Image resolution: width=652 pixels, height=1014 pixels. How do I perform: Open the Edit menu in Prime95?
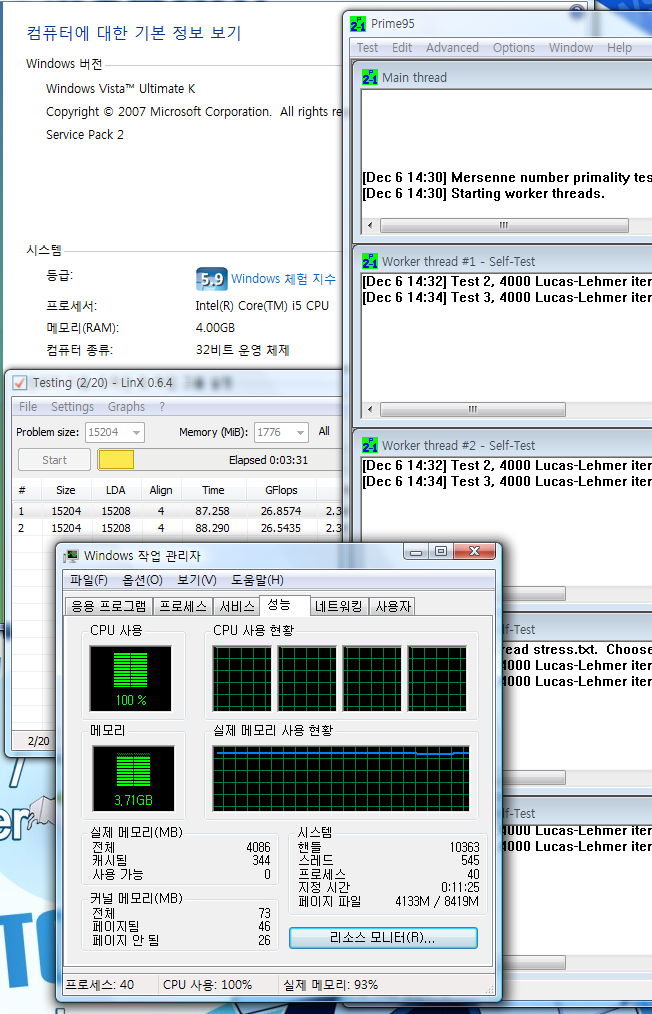click(x=402, y=48)
